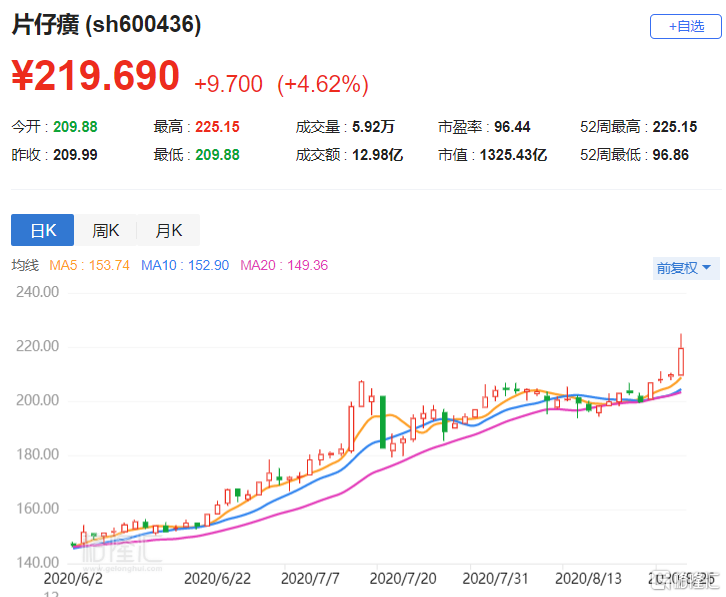This screenshot has height=597, width=726.
Task: Click the MA5 : 153.74 indicator
Action: (x=89, y=265)
